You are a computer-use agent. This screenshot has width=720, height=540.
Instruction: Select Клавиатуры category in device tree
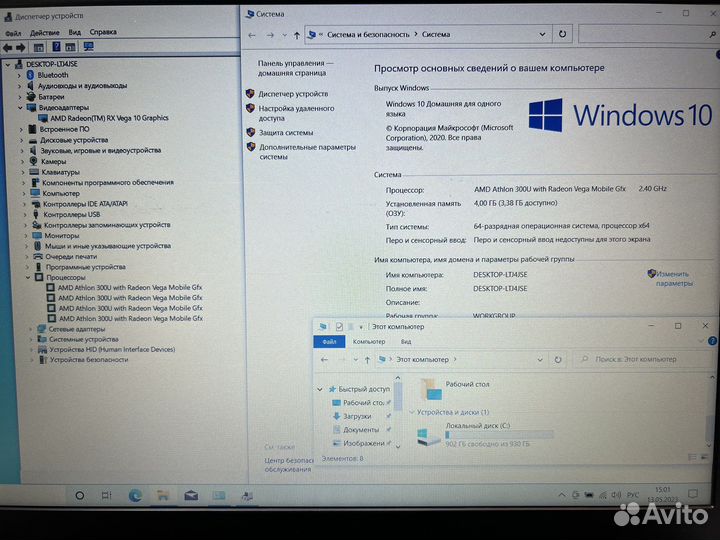60,172
